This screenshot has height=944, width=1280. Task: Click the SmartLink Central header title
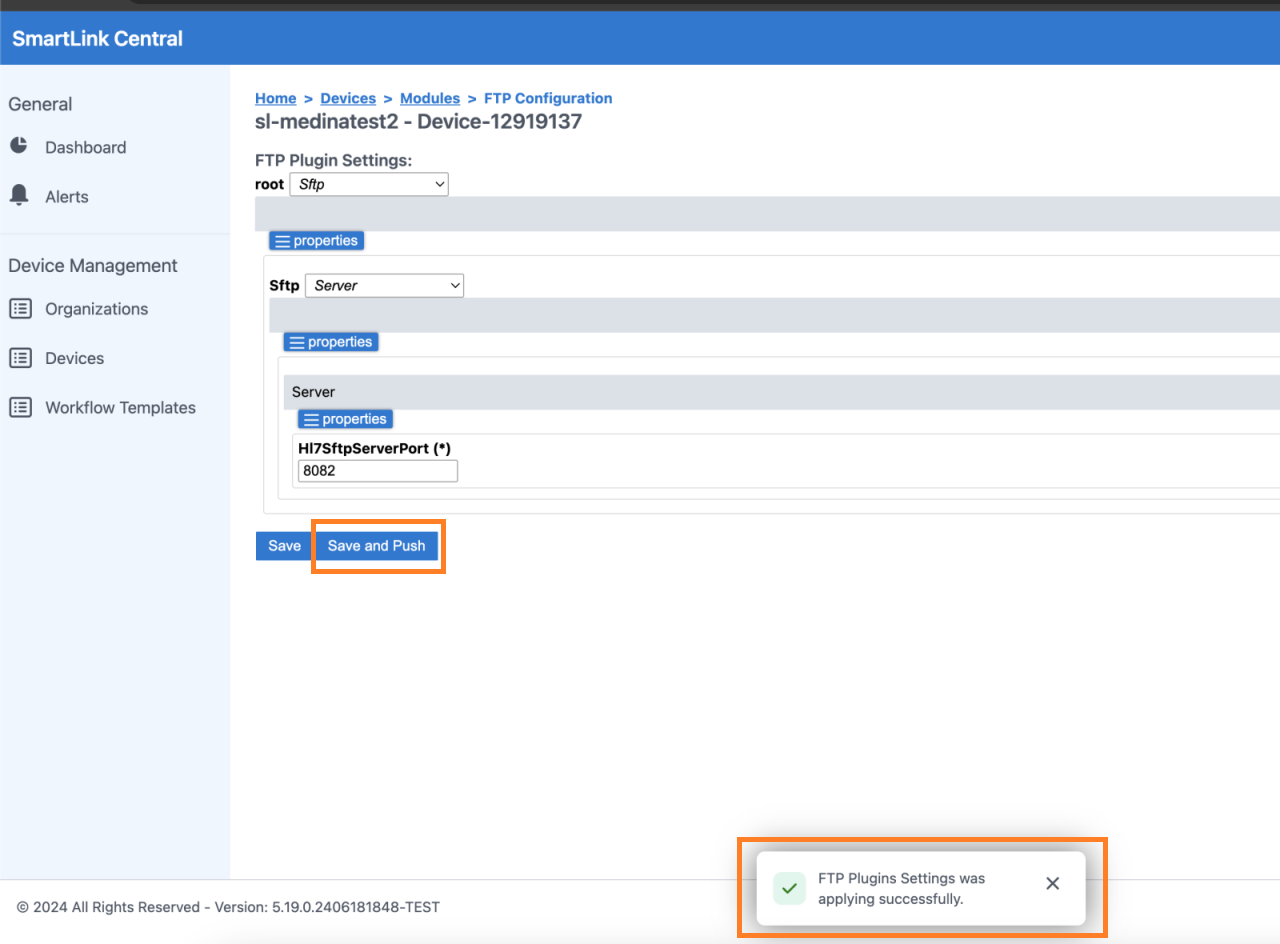(97, 39)
